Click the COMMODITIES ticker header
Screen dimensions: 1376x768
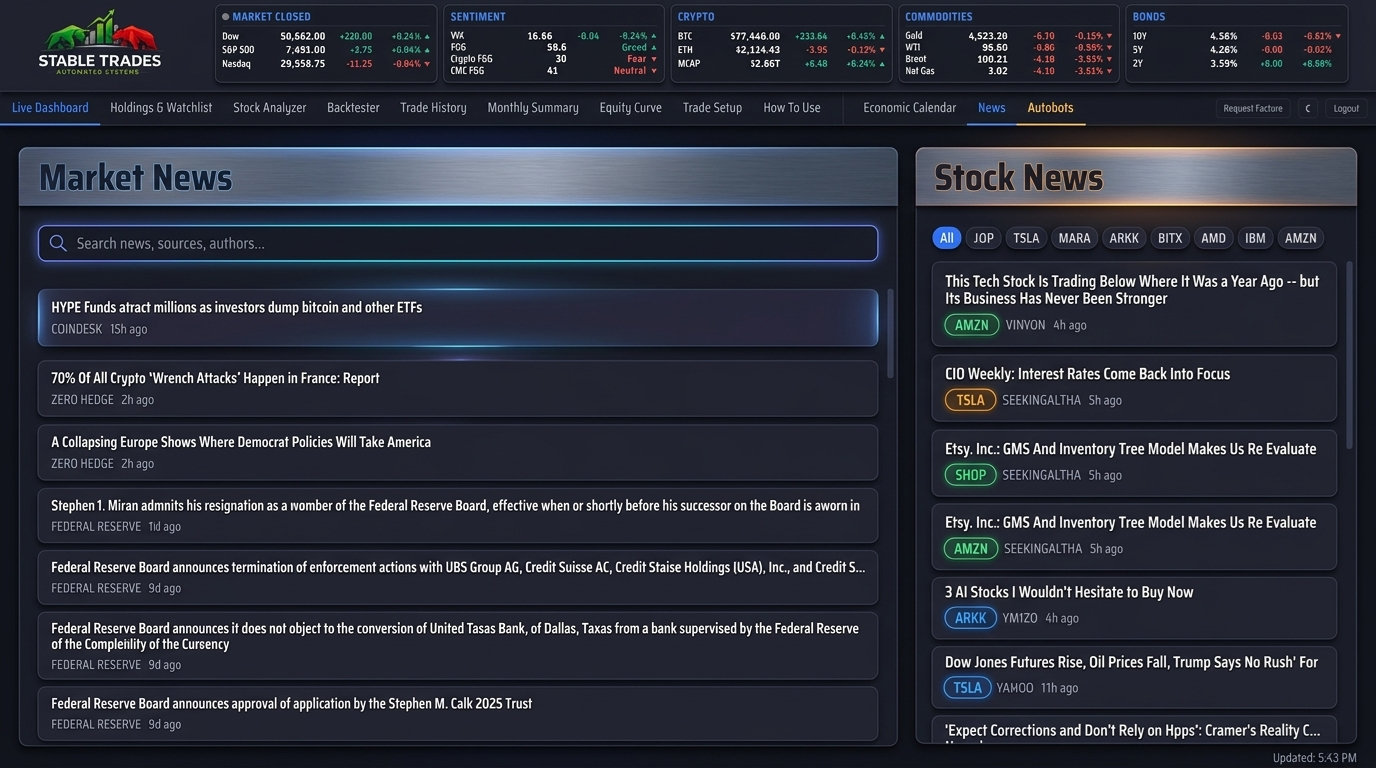coord(939,17)
